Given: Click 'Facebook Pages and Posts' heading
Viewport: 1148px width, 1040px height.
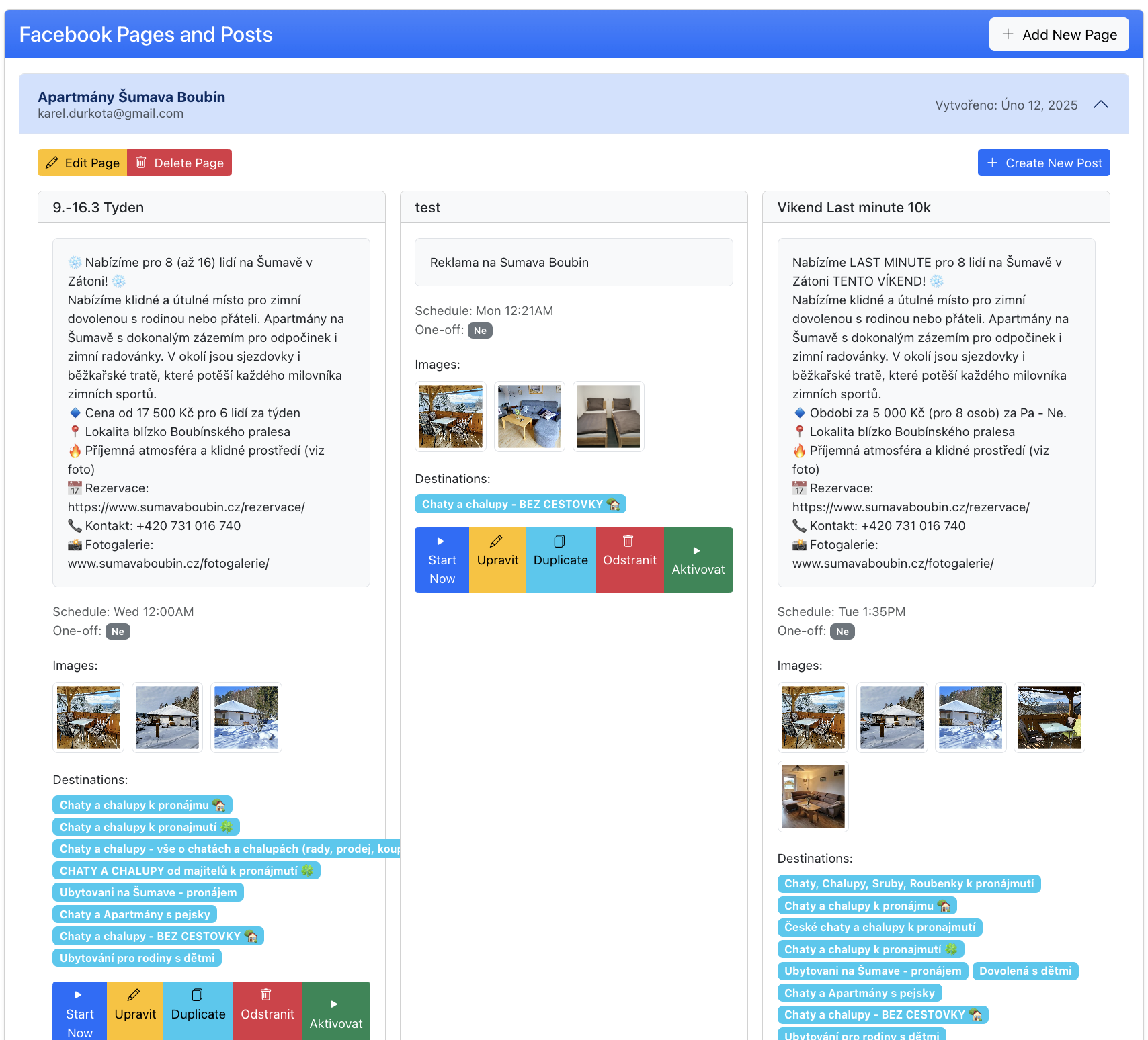Looking at the screenshot, I should click(x=146, y=34).
